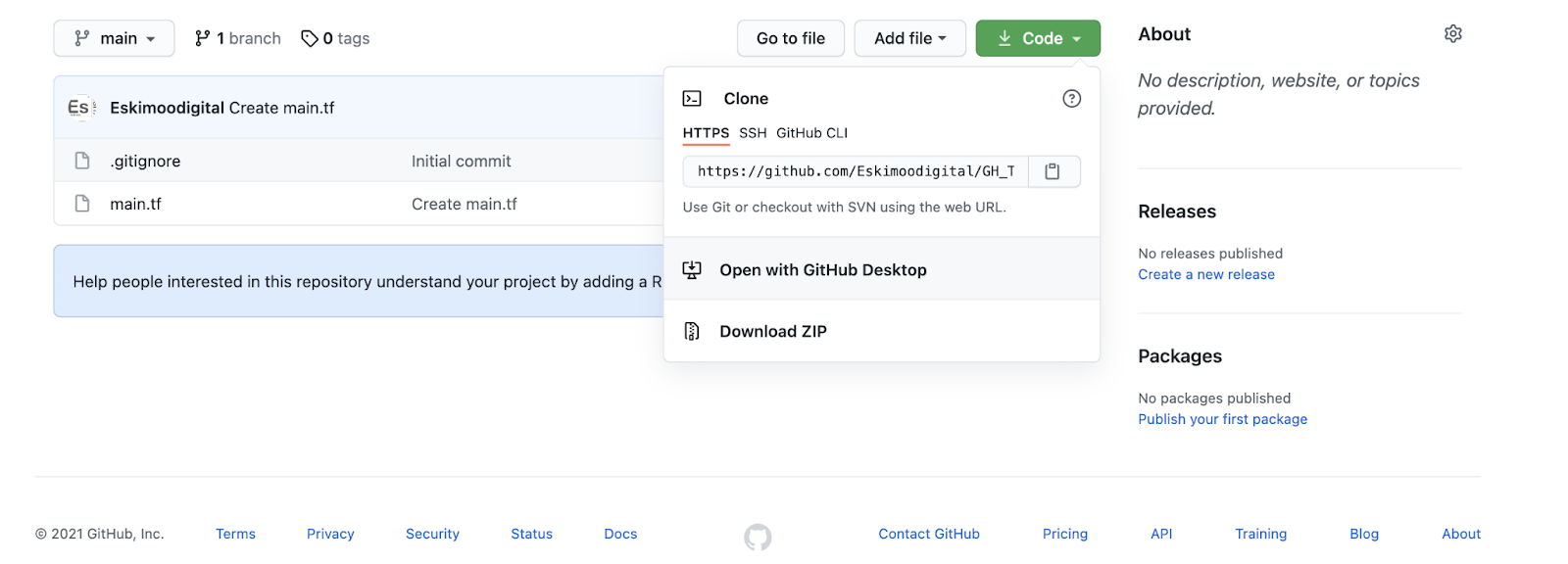Open the Security footer link
The width and height of the screenshot is (1568, 564).
[x=432, y=534]
